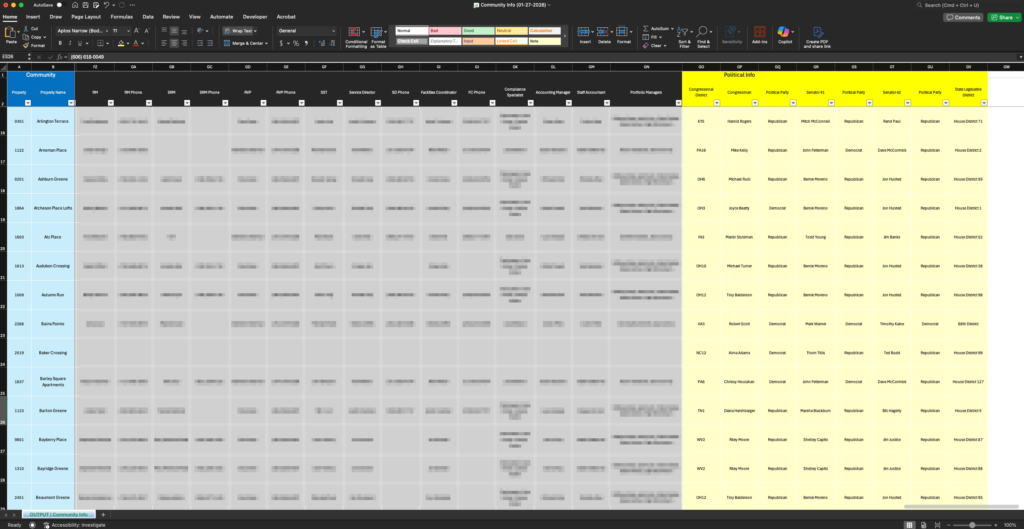Open the Page Layout tab

pos(85,17)
